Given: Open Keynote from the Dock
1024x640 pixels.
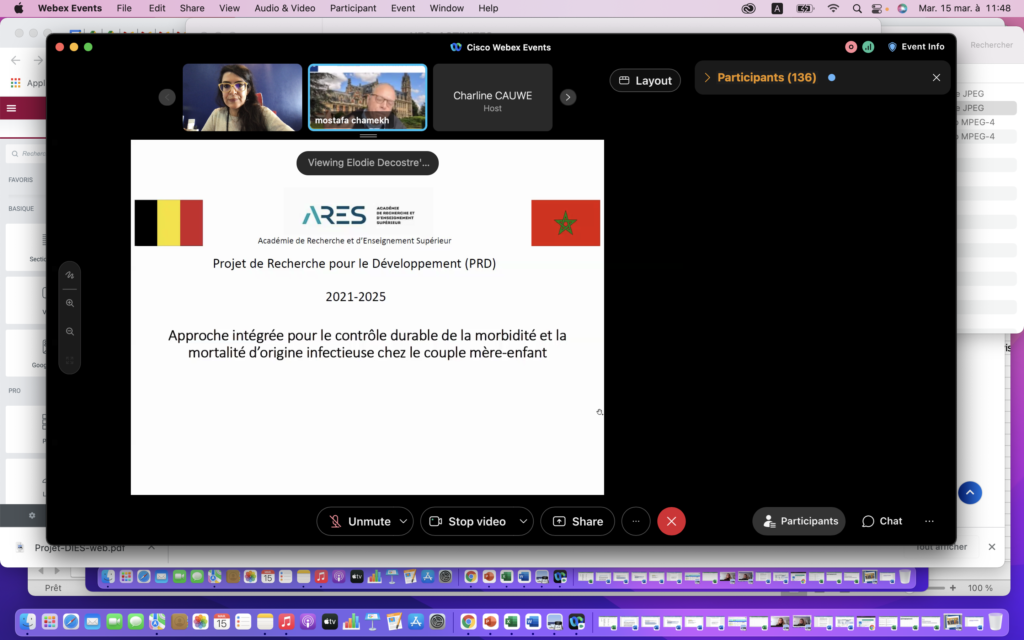Looking at the screenshot, I should [x=372, y=621].
